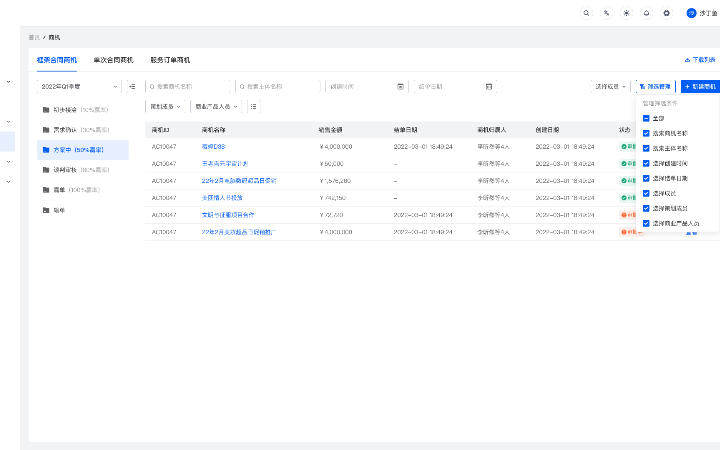Viewport: 720px width, 450px height.
Task: Switch to the 单次合同商机 tab
Action: click(113, 60)
